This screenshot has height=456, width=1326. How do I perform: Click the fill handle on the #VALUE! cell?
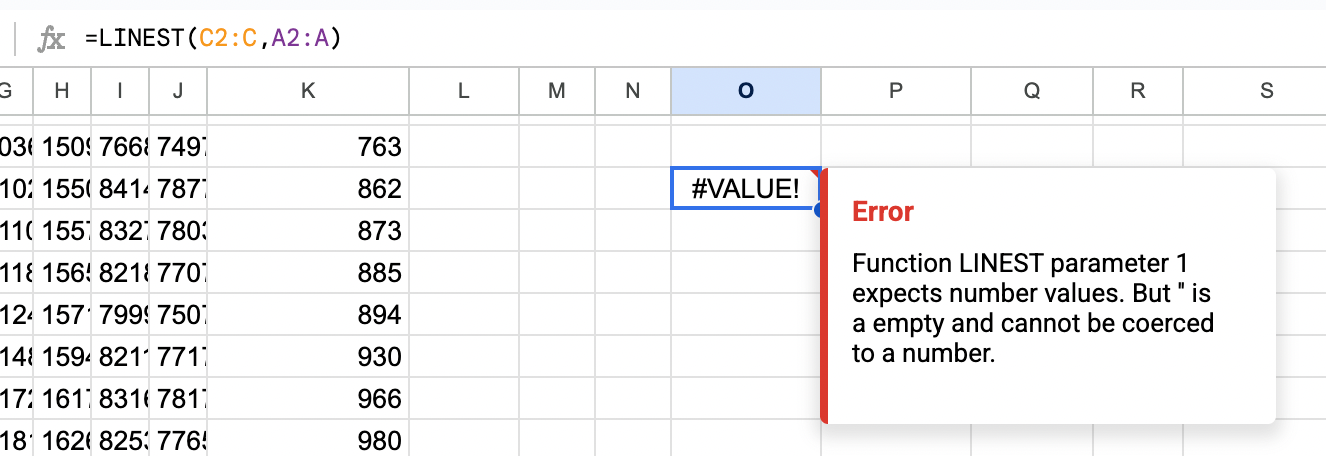coord(820,209)
